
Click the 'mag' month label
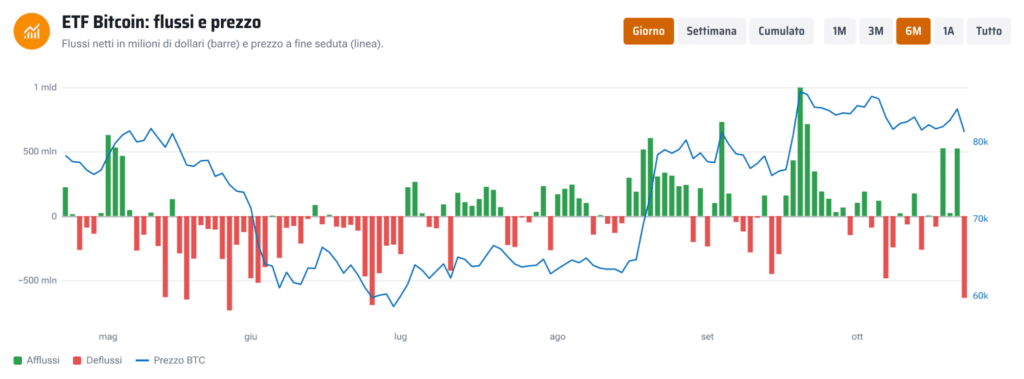click(x=108, y=337)
